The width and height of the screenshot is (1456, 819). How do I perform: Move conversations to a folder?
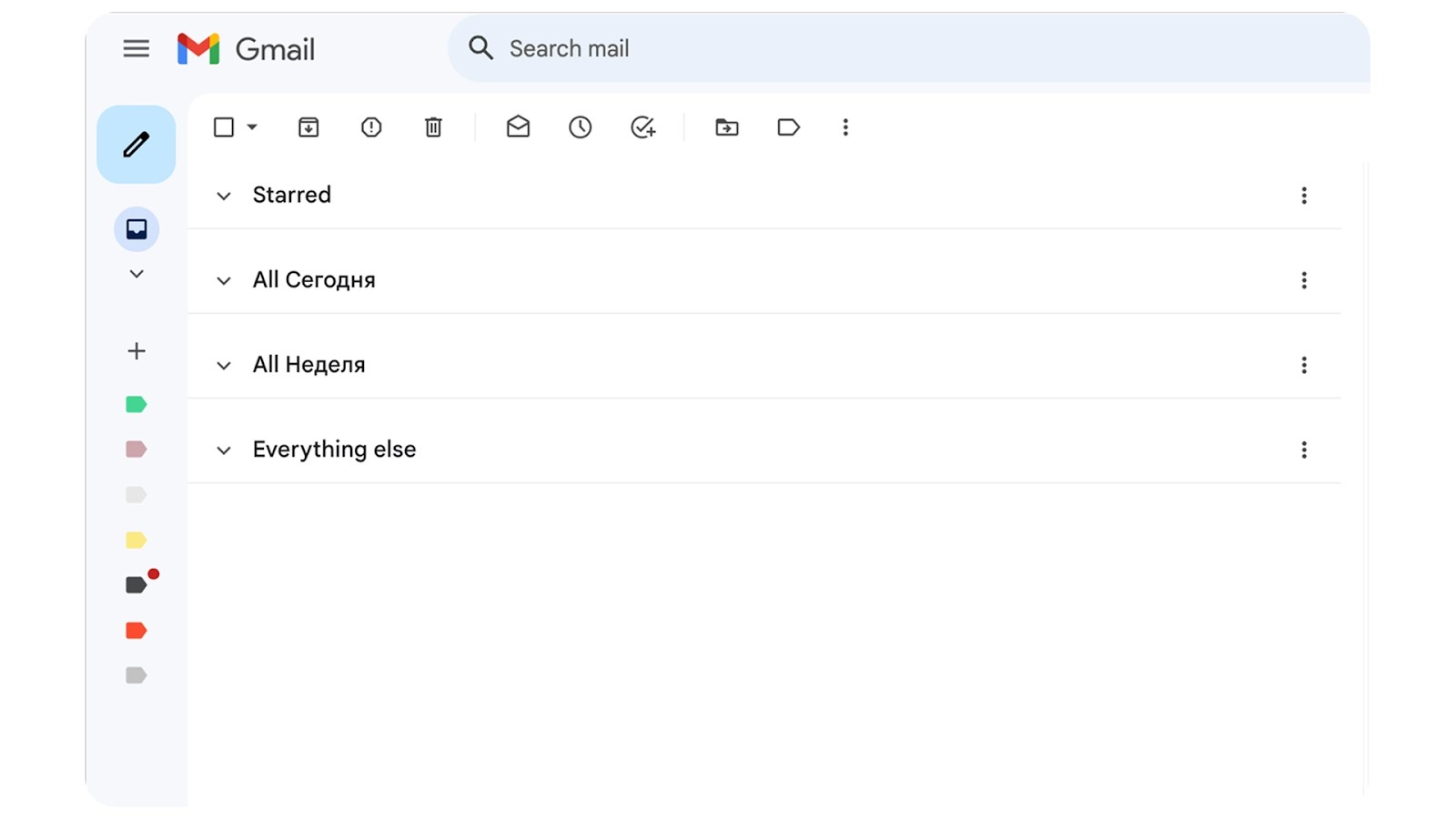725,127
